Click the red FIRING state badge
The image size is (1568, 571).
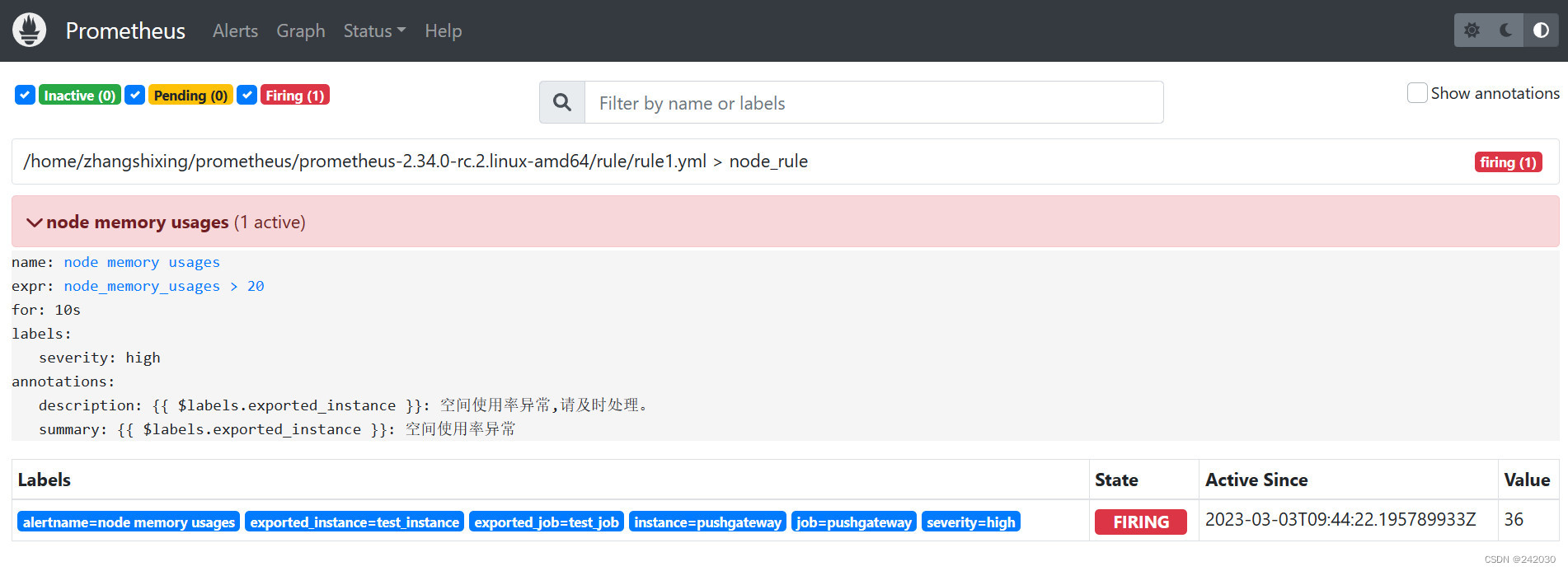point(1141,522)
